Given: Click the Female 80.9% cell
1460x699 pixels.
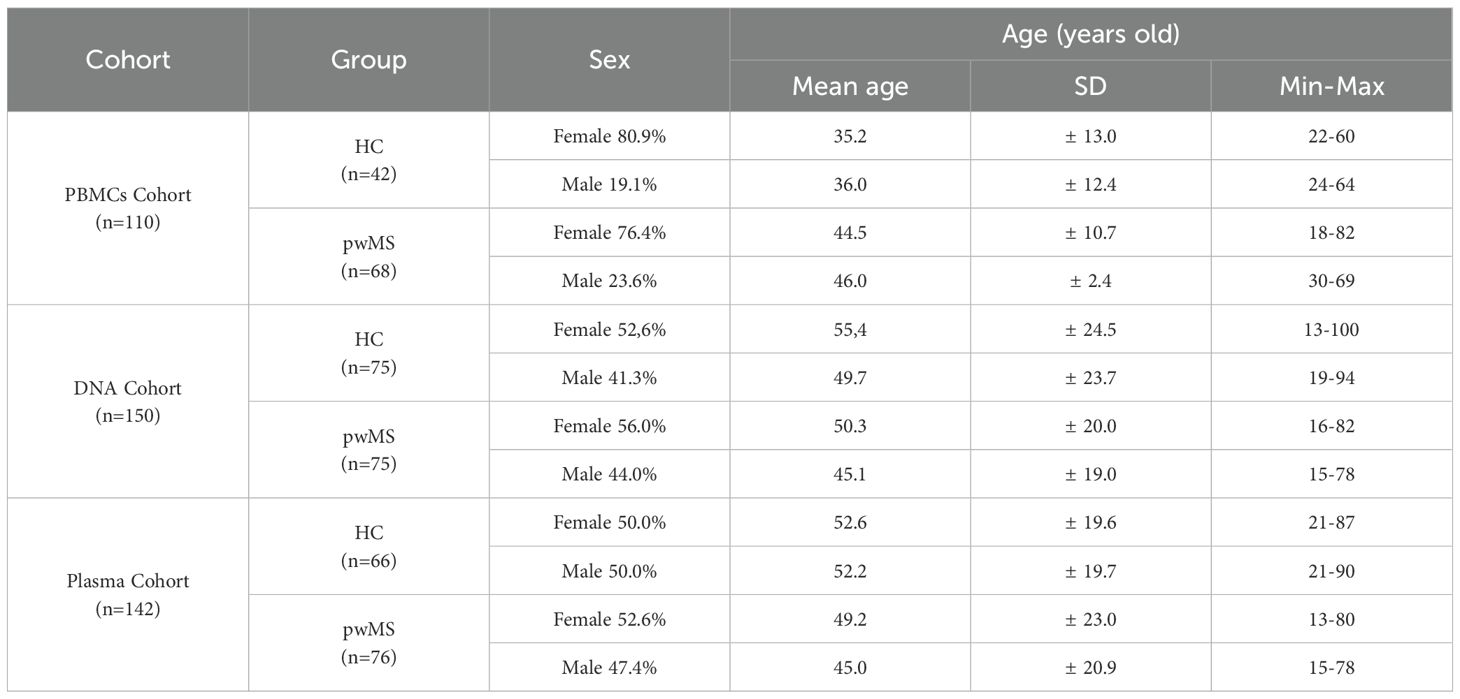Looking at the screenshot, I should tap(609, 136).
